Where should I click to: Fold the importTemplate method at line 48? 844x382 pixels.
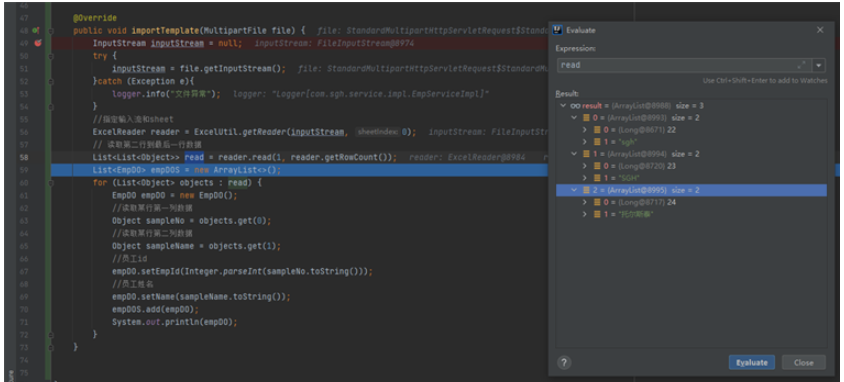(x=51, y=31)
